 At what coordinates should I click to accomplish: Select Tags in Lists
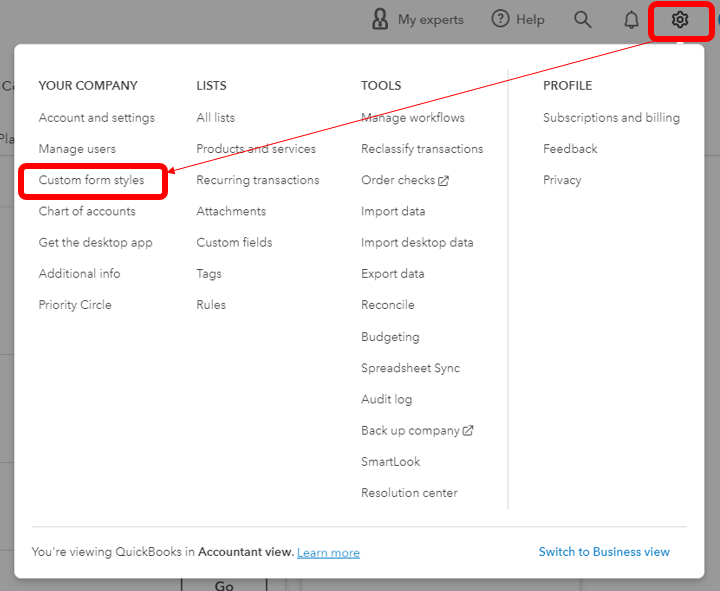pyautogui.click(x=209, y=274)
